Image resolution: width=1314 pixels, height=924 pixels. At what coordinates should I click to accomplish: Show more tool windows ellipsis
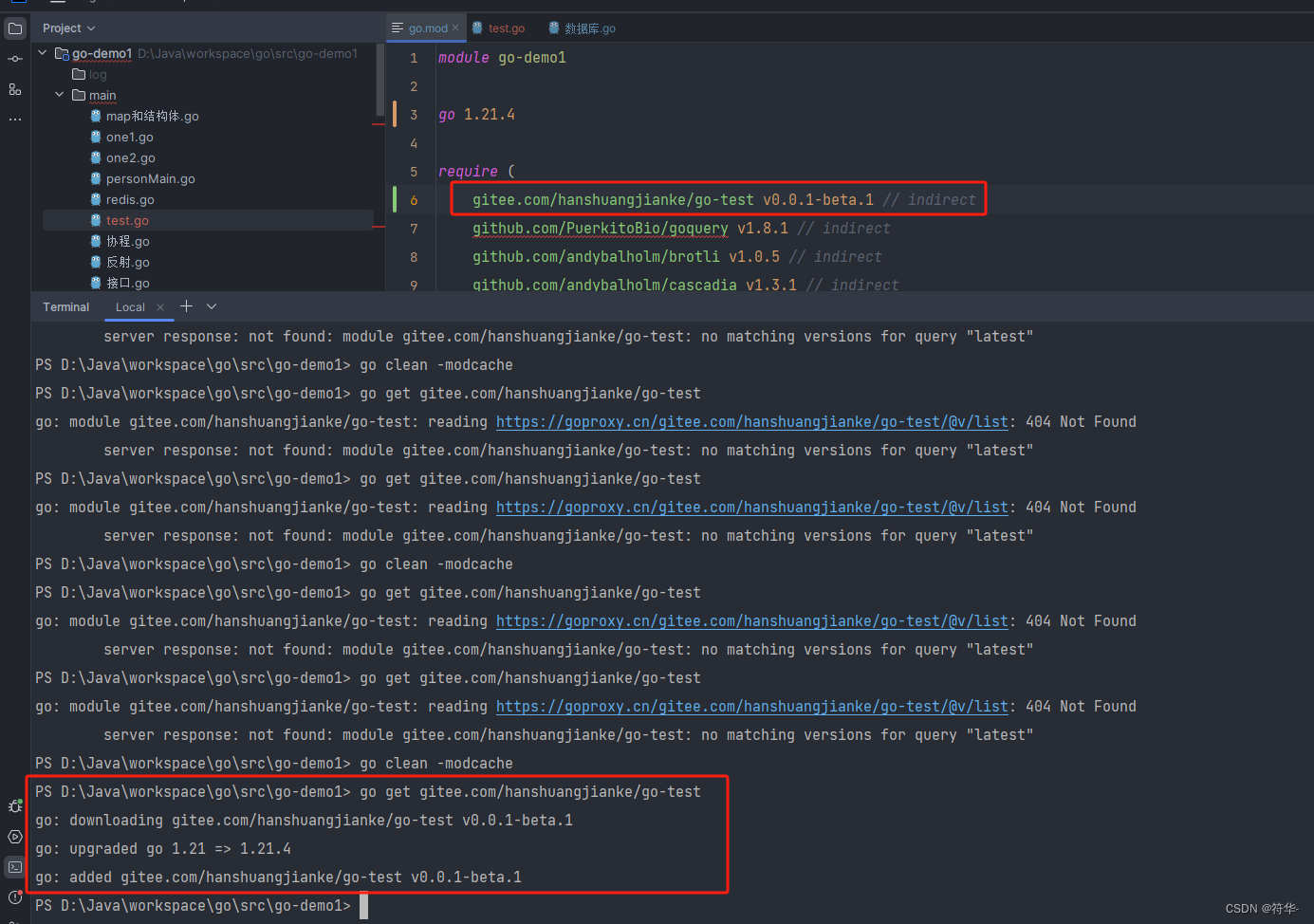coord(15,120)
